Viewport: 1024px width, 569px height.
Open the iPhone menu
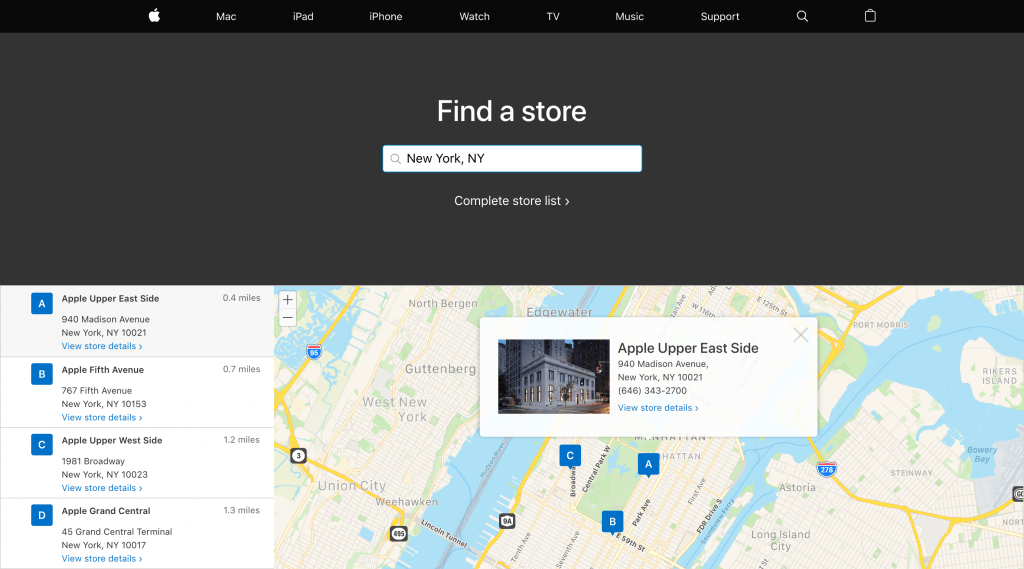tap(385, 16)
